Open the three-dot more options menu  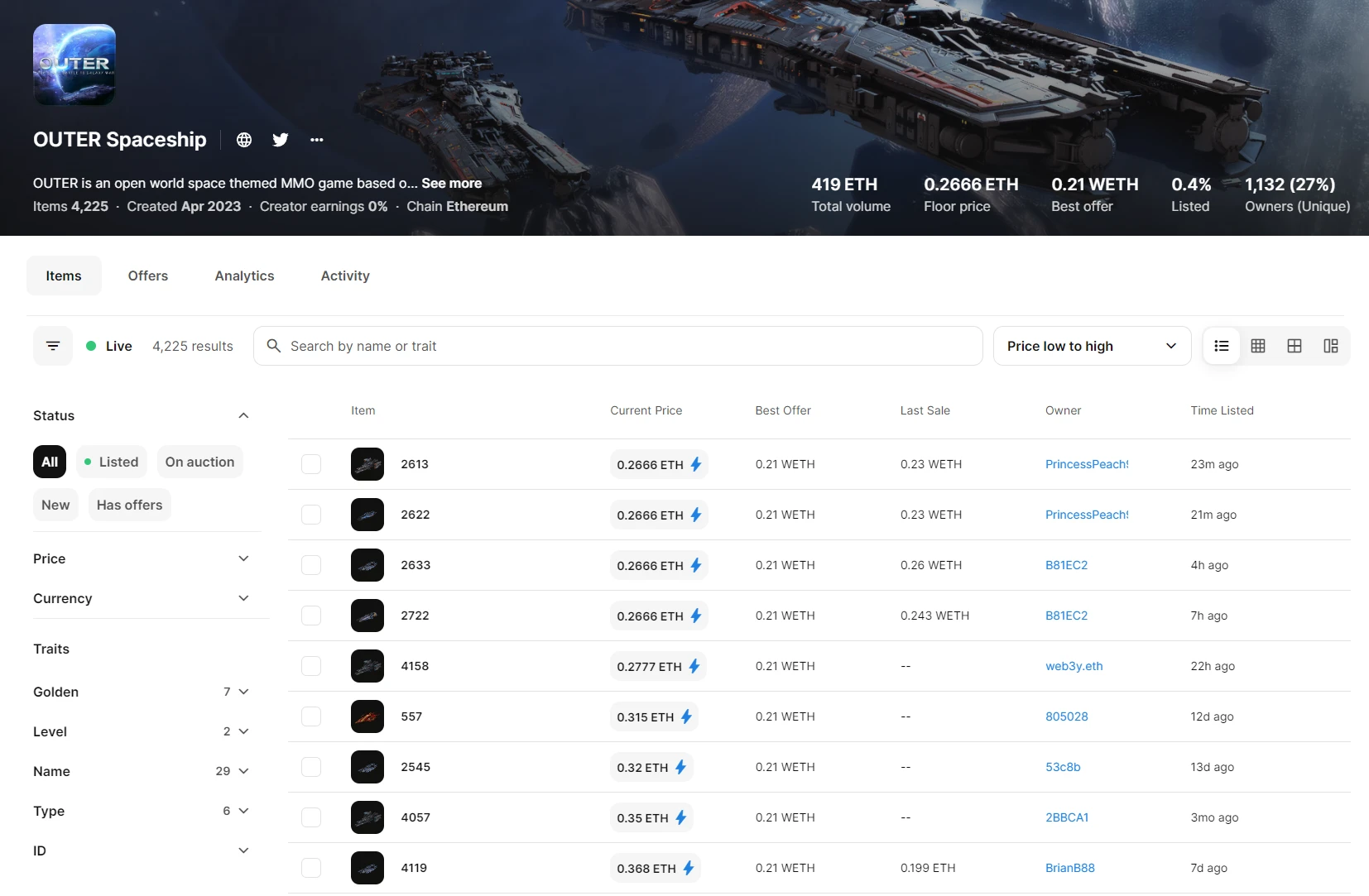[317, 140]
